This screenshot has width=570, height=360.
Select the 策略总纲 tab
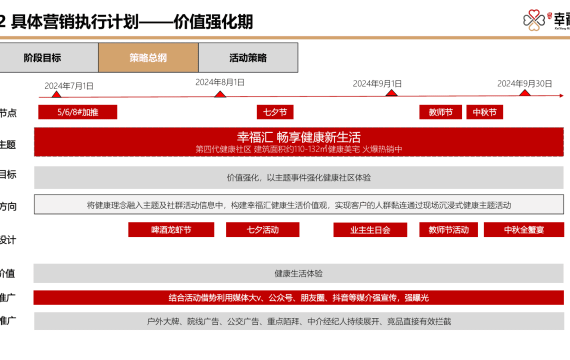pyautogui.click(x=148, y=57)
